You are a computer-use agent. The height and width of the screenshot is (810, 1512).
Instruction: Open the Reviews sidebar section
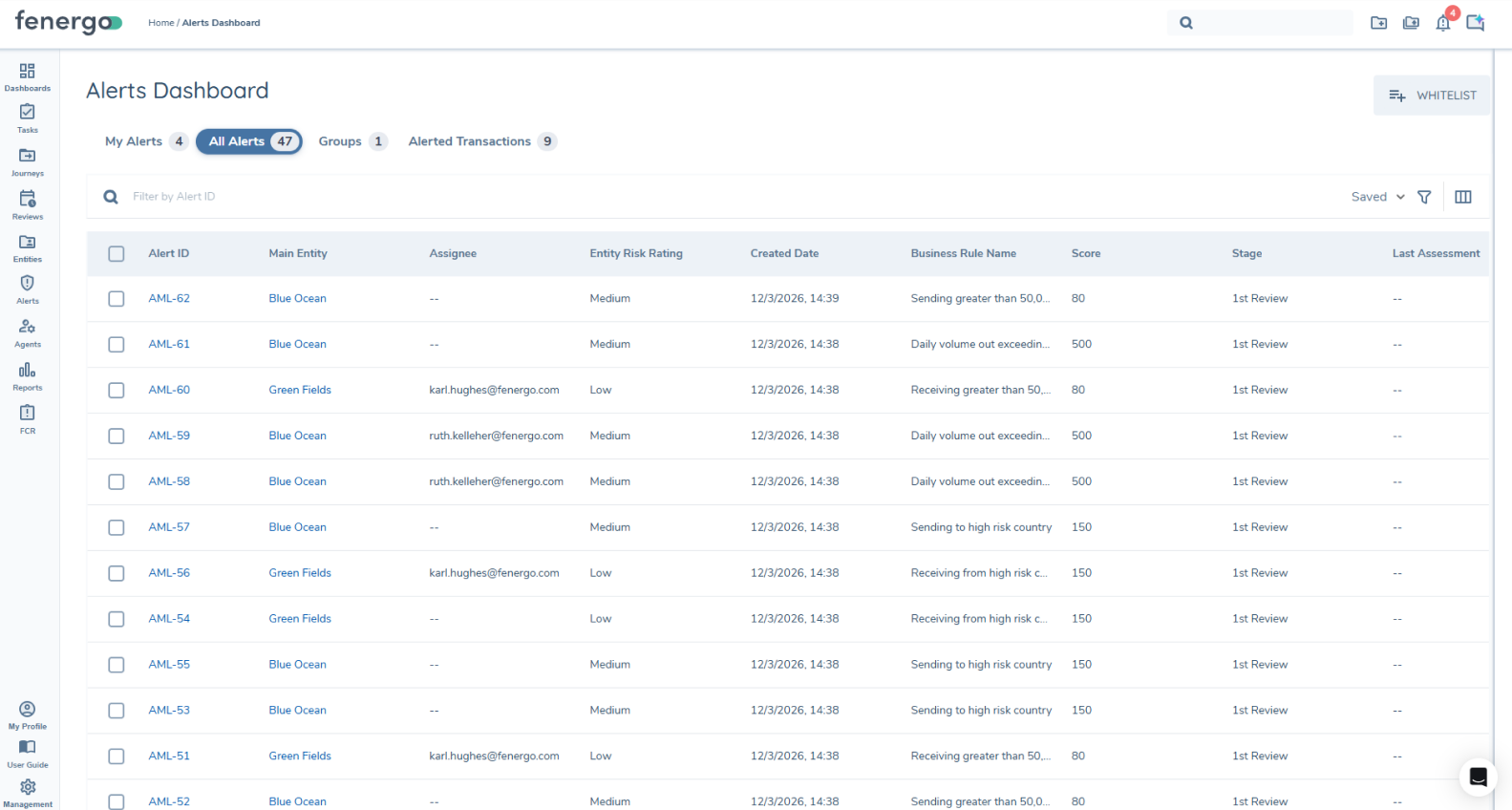coord(27,204)
